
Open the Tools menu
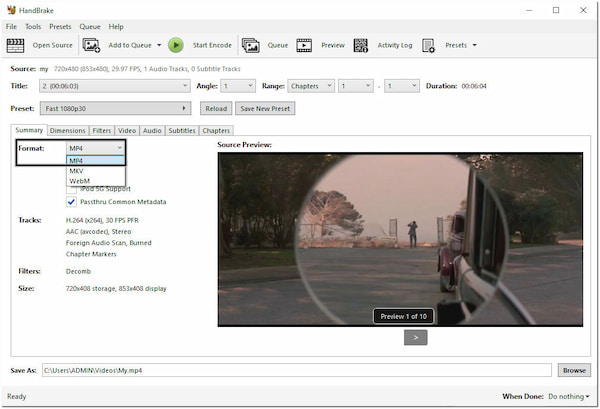[x=33, y=27]
